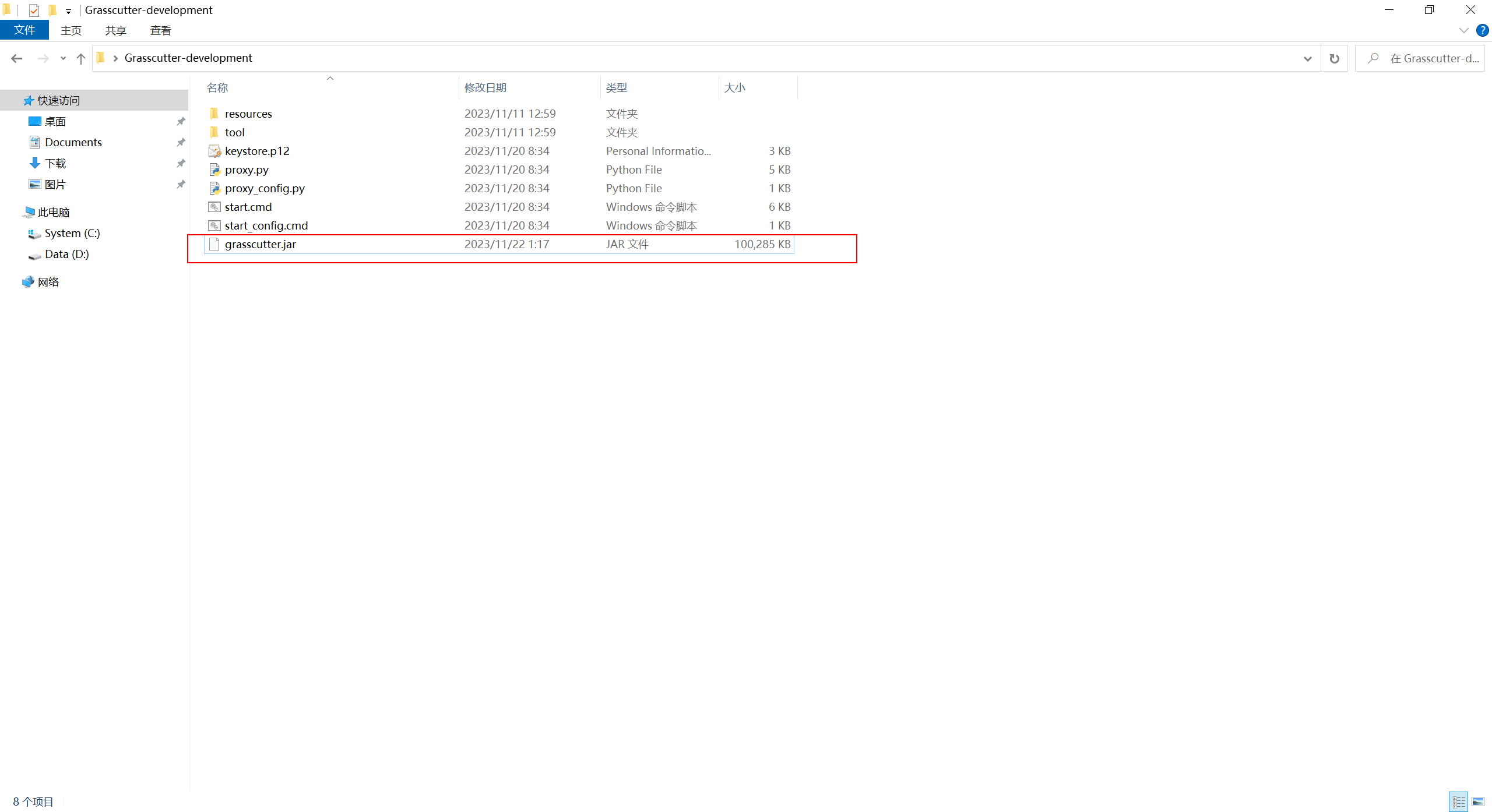This screenshot has height=812, width=1492.
Task: Switch to large icons view in status bar
Action: click(1478, 802)
